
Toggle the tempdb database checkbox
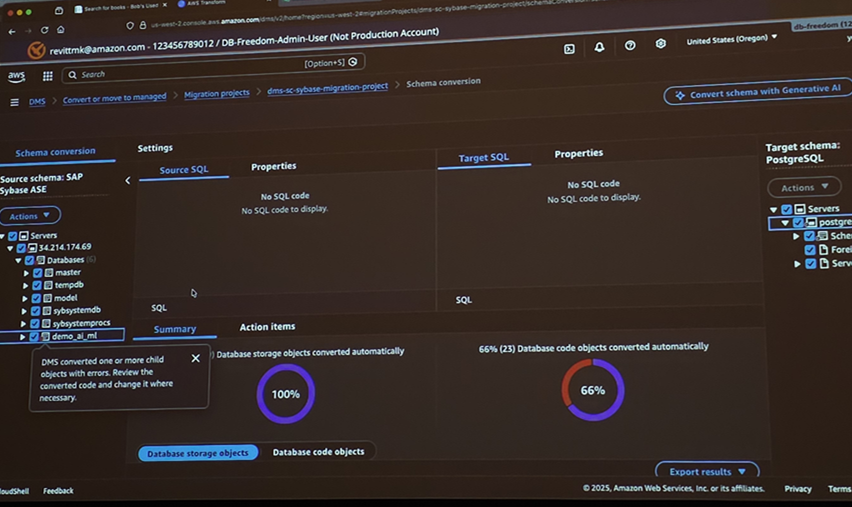point(37,285)
